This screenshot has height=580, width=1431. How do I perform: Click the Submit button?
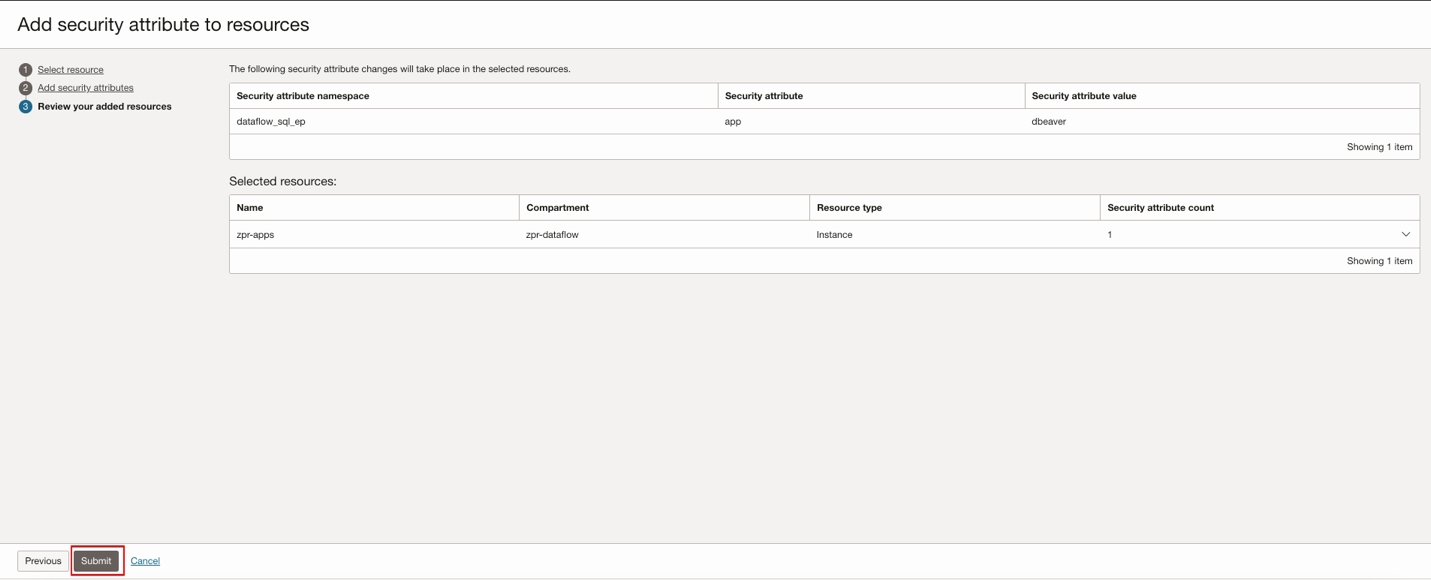coord(96,561)
